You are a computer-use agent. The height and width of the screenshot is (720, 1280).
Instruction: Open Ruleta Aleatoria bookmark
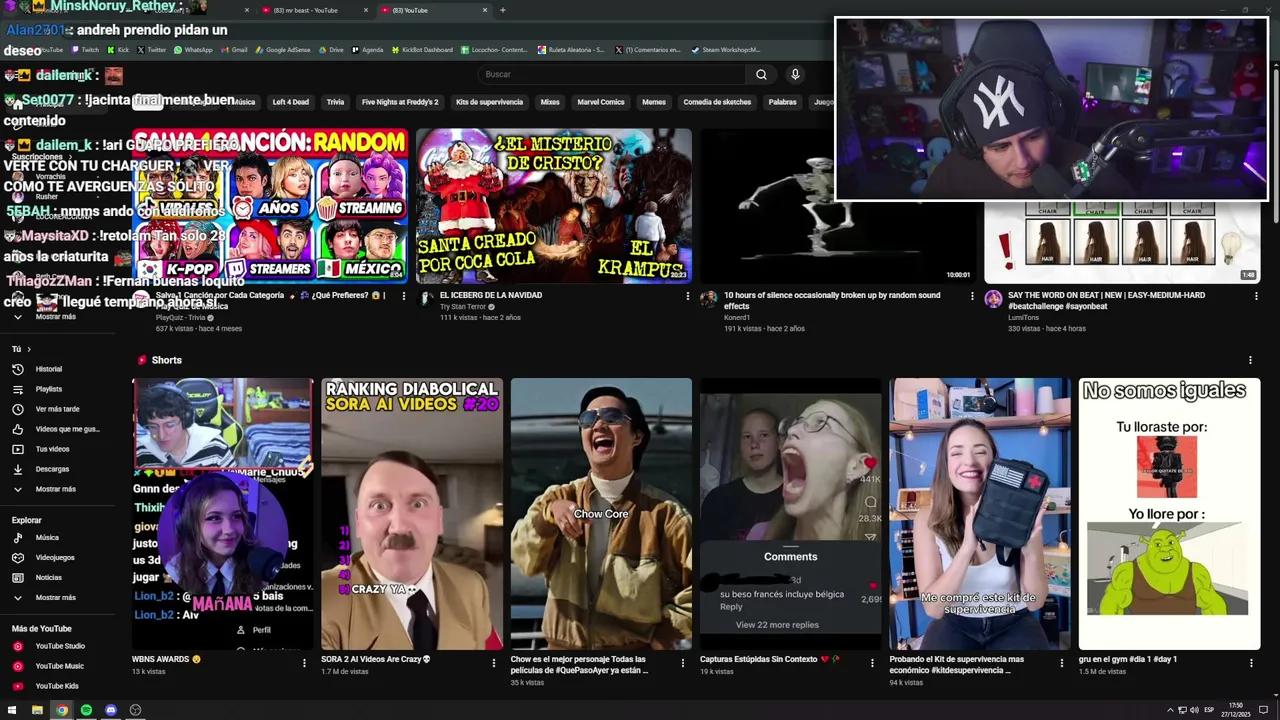[x=571, y=49]
